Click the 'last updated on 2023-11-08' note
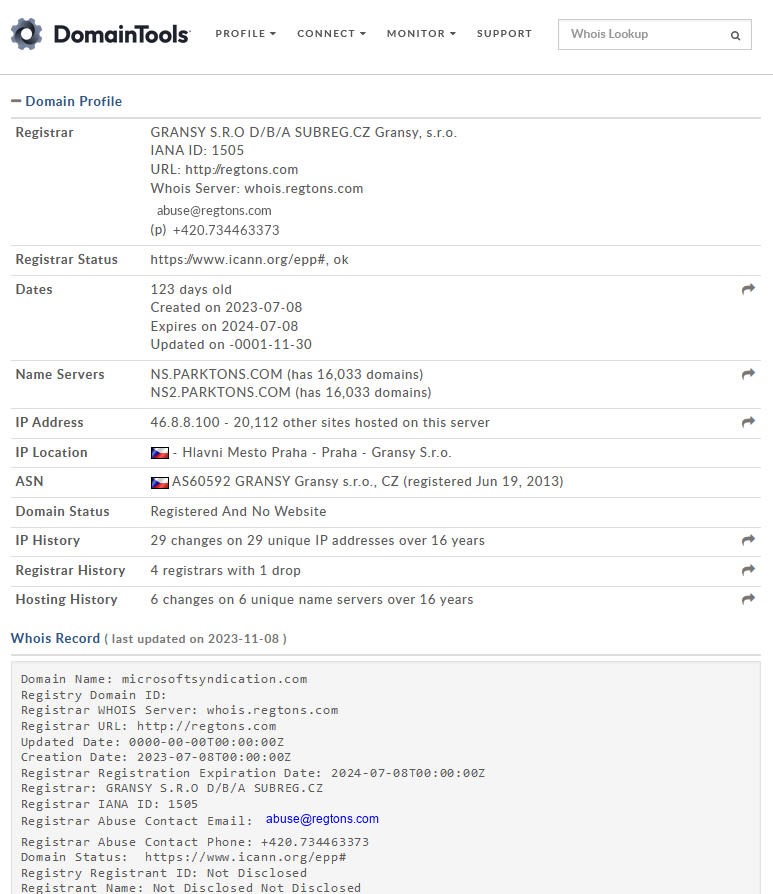773x894 pixels. click(195, 639)
